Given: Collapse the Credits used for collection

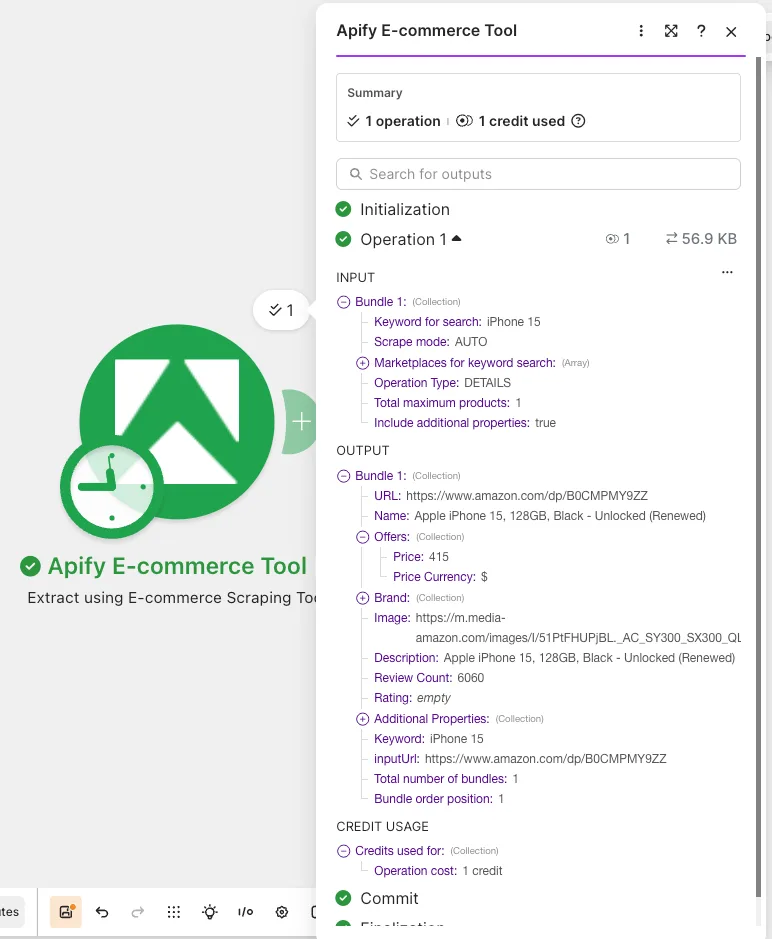Looking at the screenshot, I should 344,851.
